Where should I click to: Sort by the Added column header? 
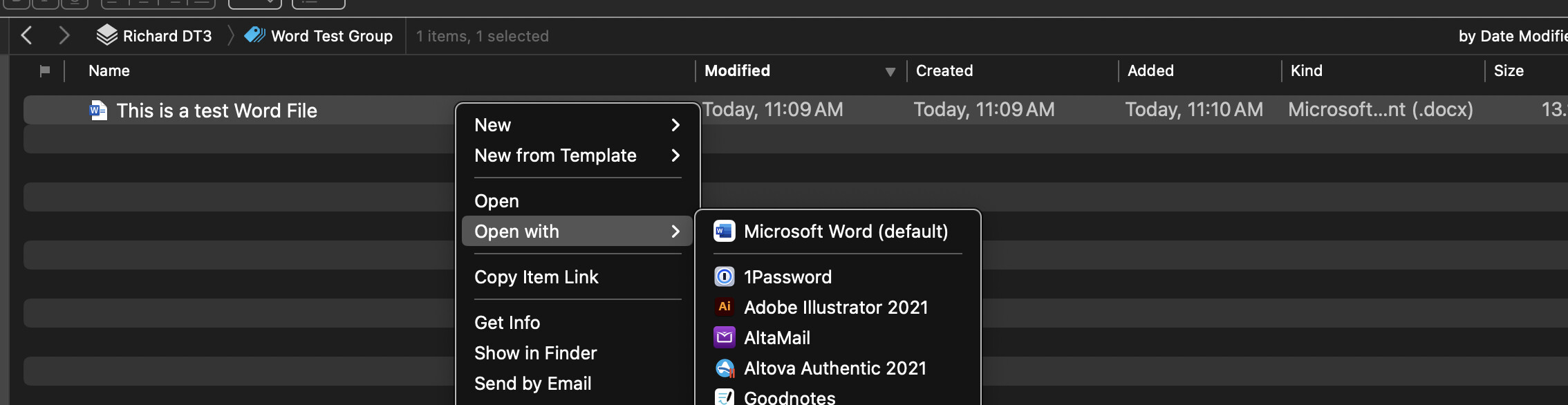1150,70
